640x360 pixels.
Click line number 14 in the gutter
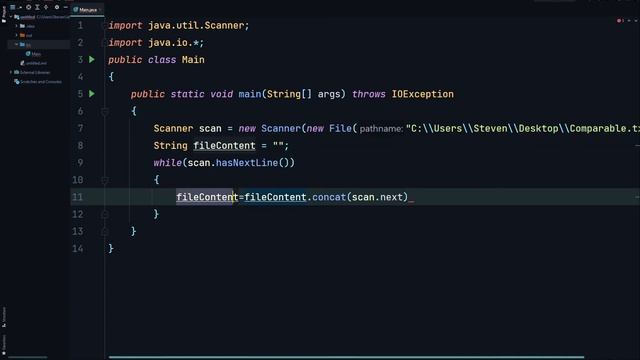pyautogui.click(x=78, y=248)
